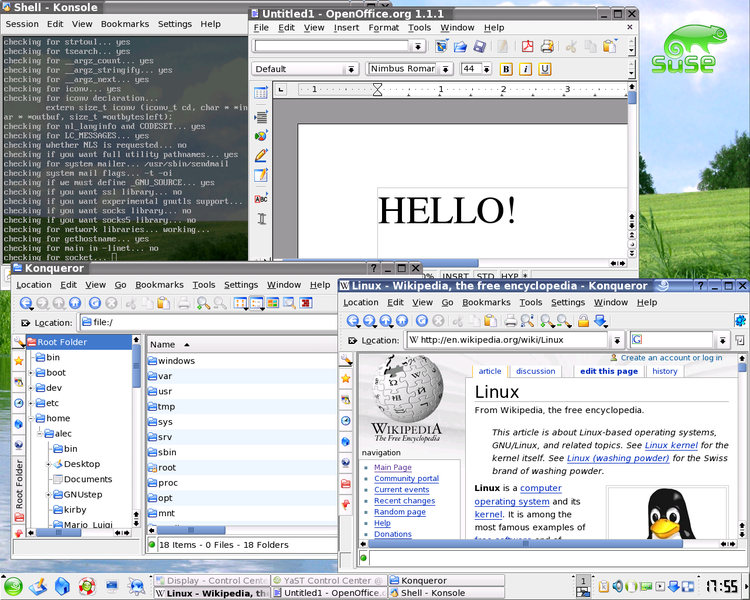Click the volume speaker icon in system tray
This screenshot has width=750, height=600.
click(620, 586)
